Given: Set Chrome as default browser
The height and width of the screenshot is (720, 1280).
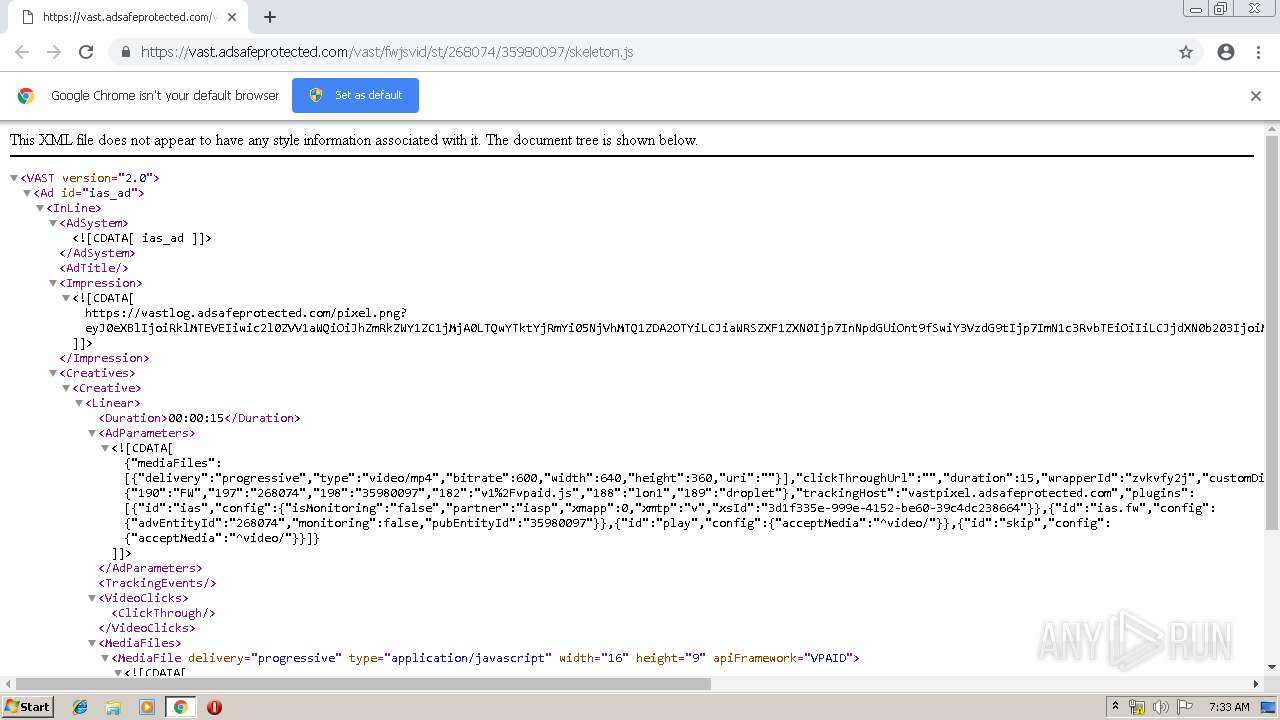Looking at the screenshot, I should point(355,95).
